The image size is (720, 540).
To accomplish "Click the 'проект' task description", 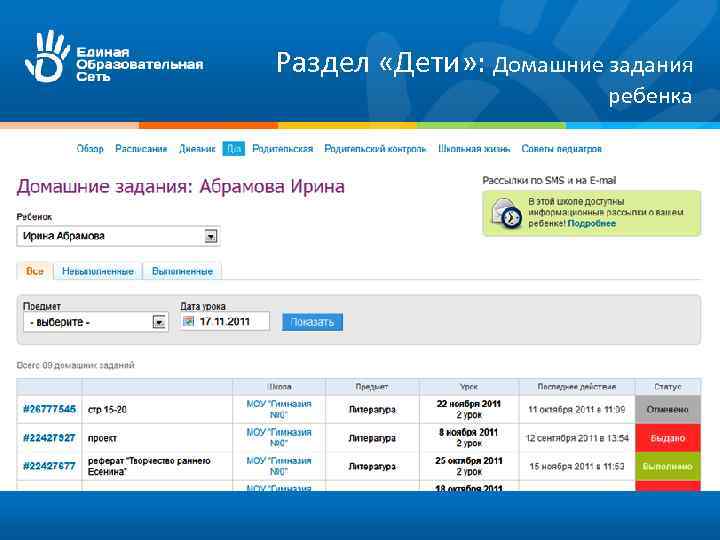I will (102, 438).
